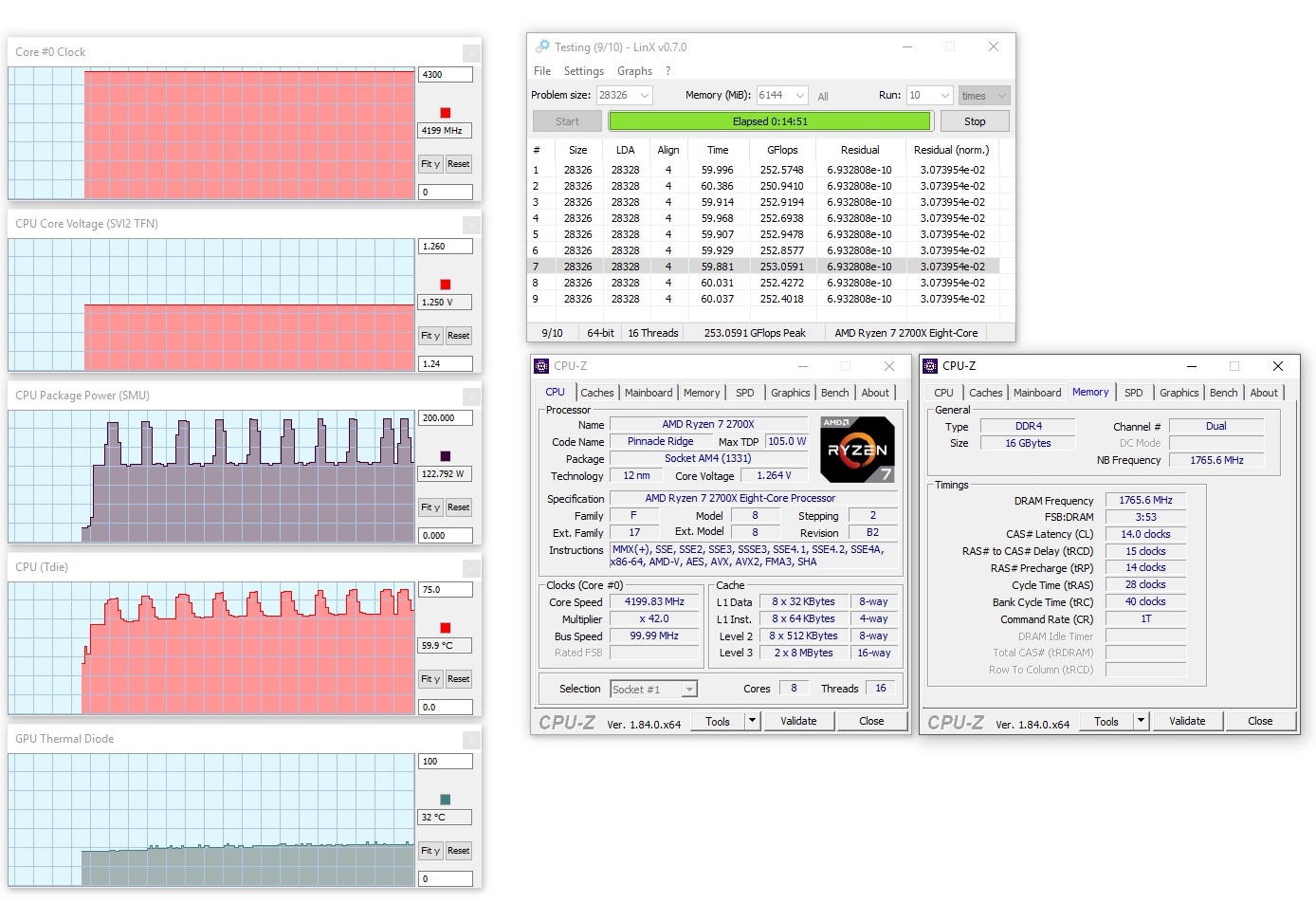Click the LinX elapsed time progress bar
Image resolution: width=1316 pixels, height=903 pixels.
point(770,121)
